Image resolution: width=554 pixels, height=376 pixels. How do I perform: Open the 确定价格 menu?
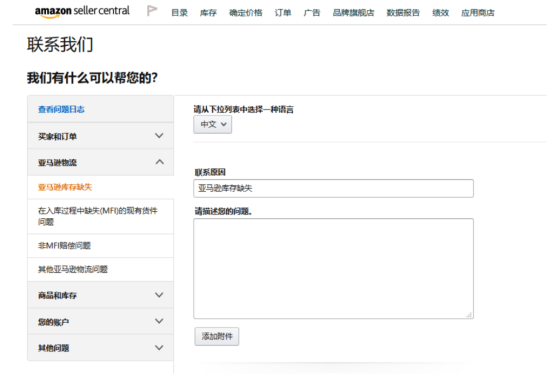tap(246, 13)
